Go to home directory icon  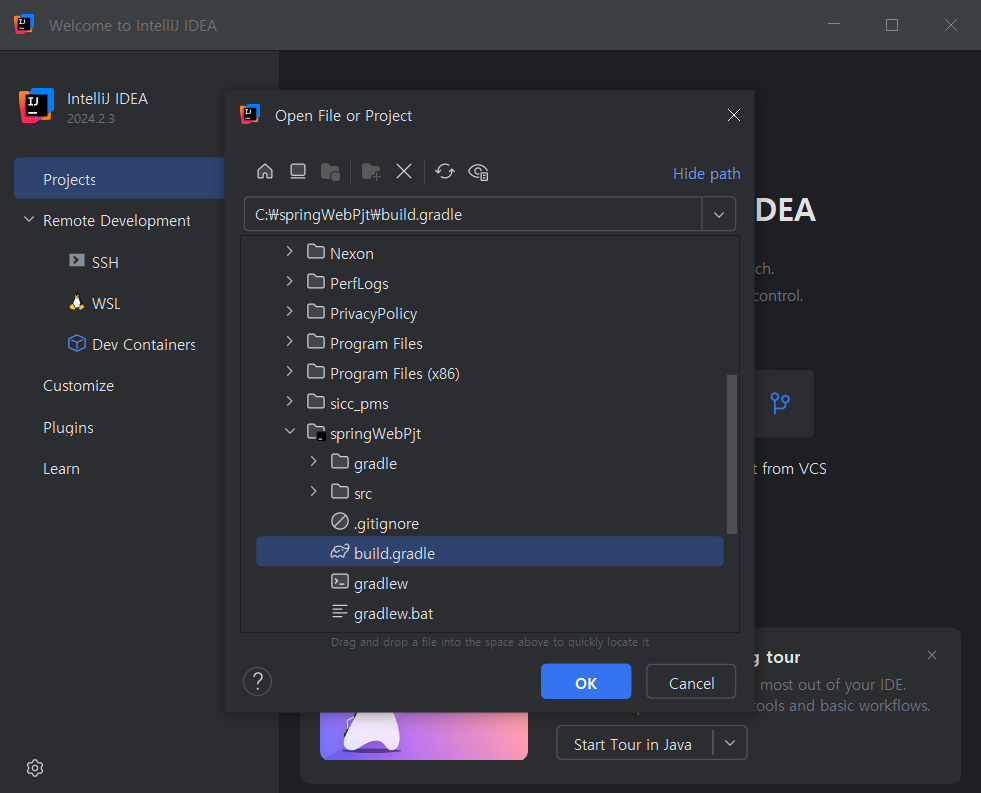click(265, 171)
